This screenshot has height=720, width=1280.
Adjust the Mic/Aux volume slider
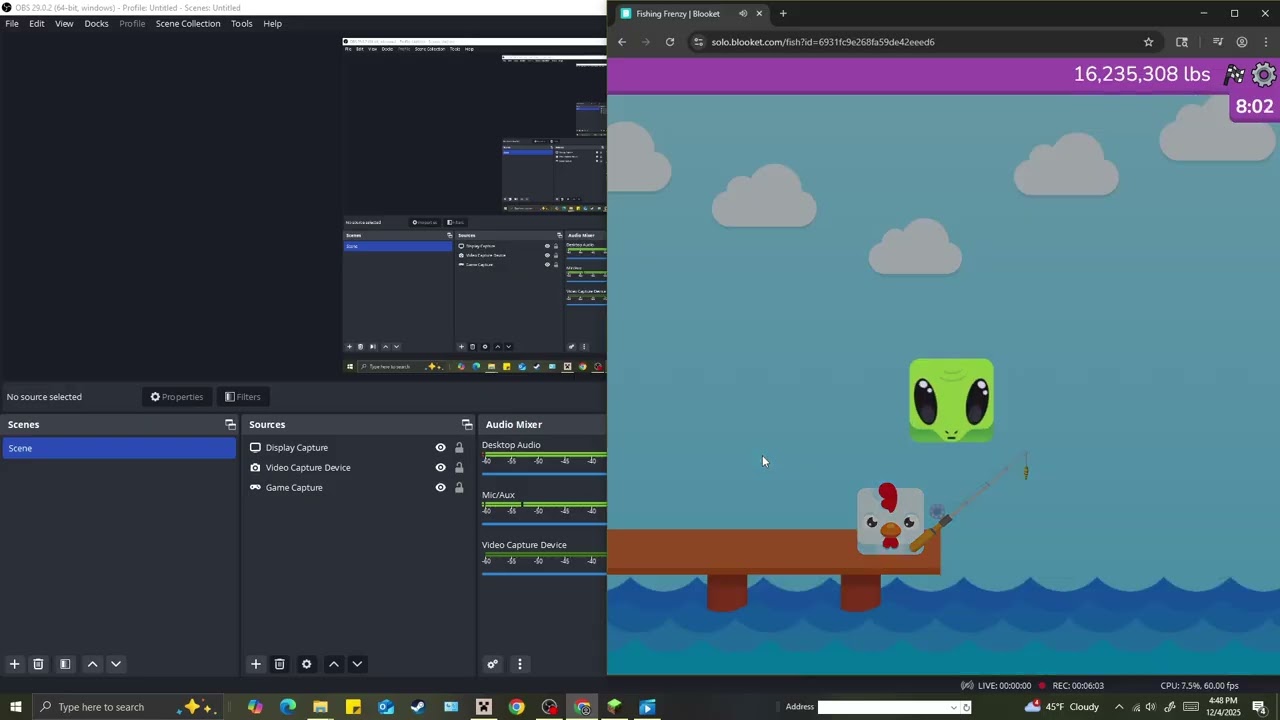pyautogui.click(x=544, y=523)
